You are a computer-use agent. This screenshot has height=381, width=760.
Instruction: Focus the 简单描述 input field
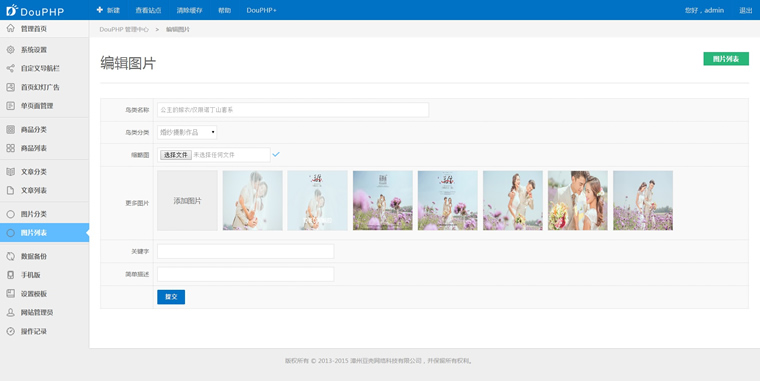pyautogui.click(x=245, y=274)
